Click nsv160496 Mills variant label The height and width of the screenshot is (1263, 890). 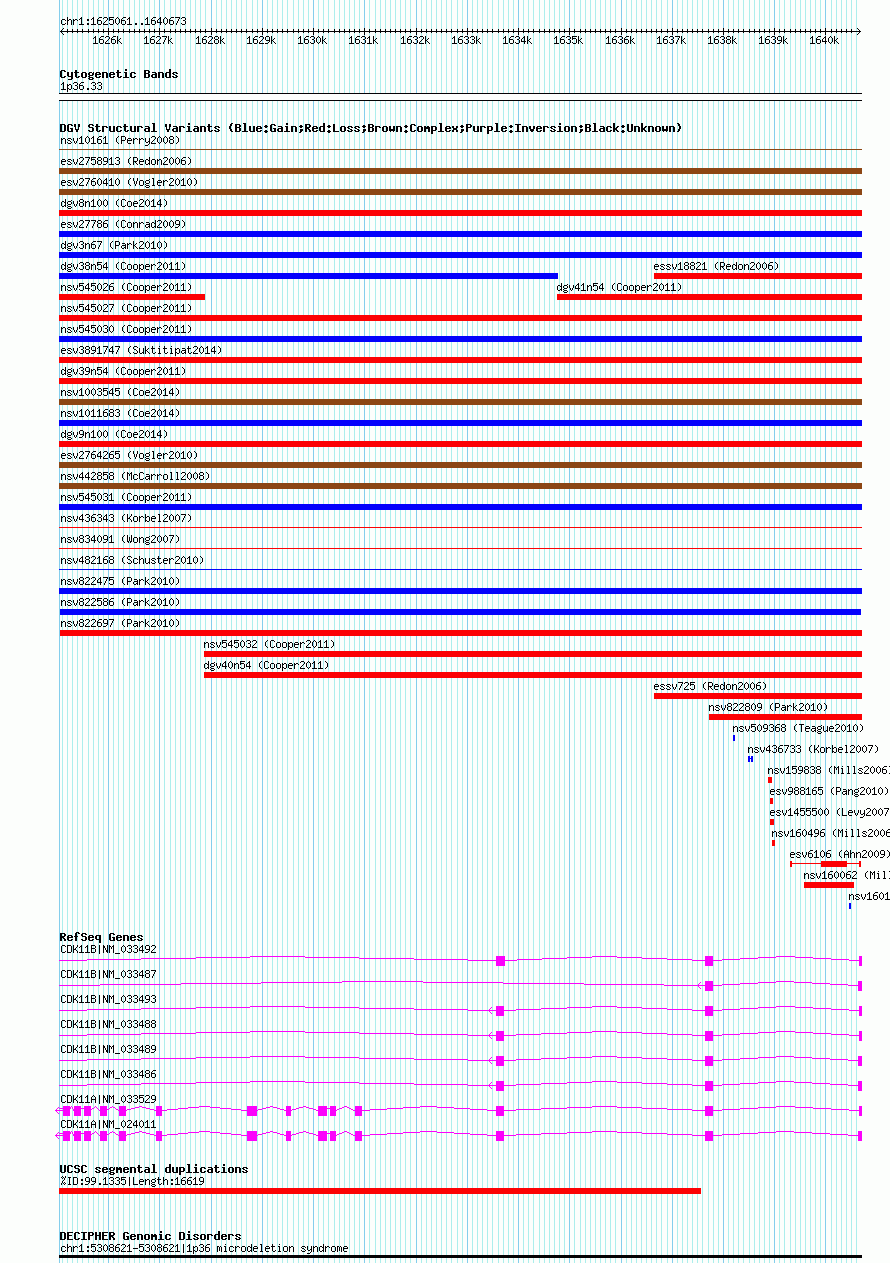pyautogui.click(x=830, y=833)
